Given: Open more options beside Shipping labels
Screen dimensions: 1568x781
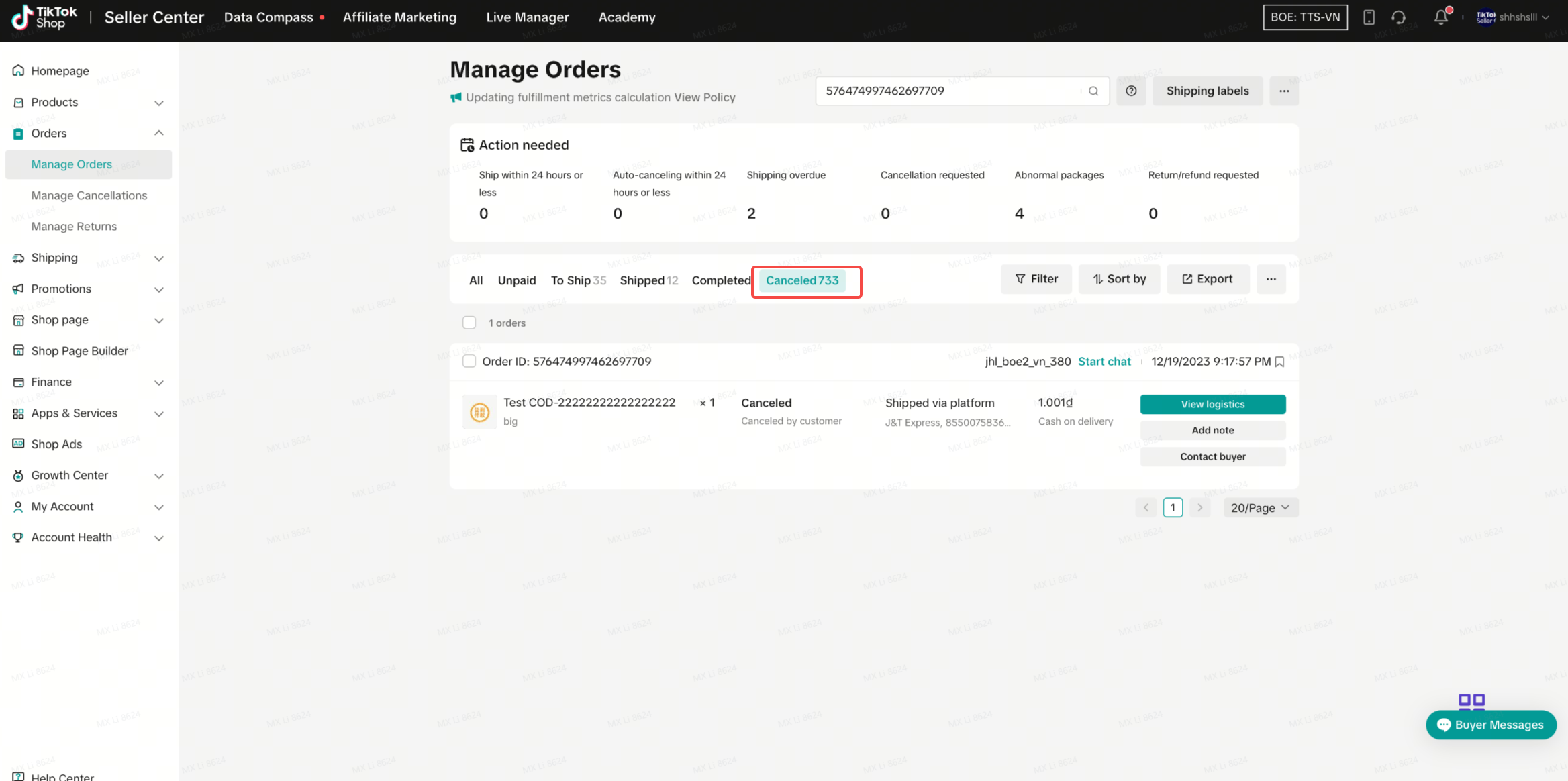Looking at the screenshot, I should [1284, 91].
